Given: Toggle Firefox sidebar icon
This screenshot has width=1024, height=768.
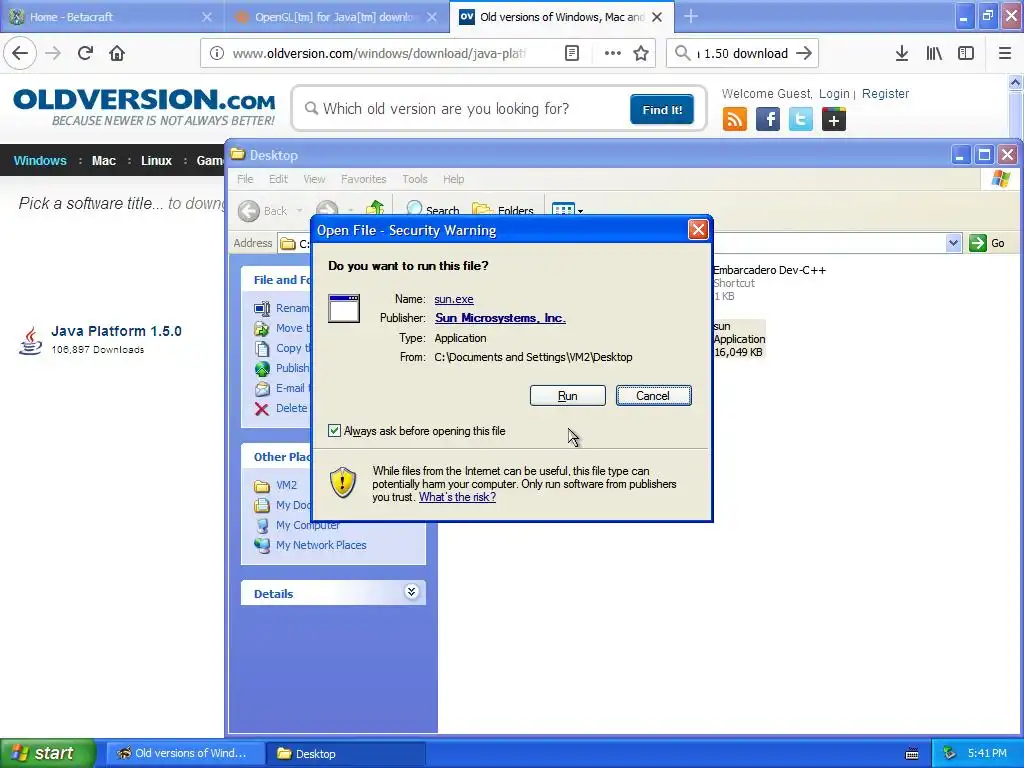Looking at the screenshot, I should tap(966, 53).
